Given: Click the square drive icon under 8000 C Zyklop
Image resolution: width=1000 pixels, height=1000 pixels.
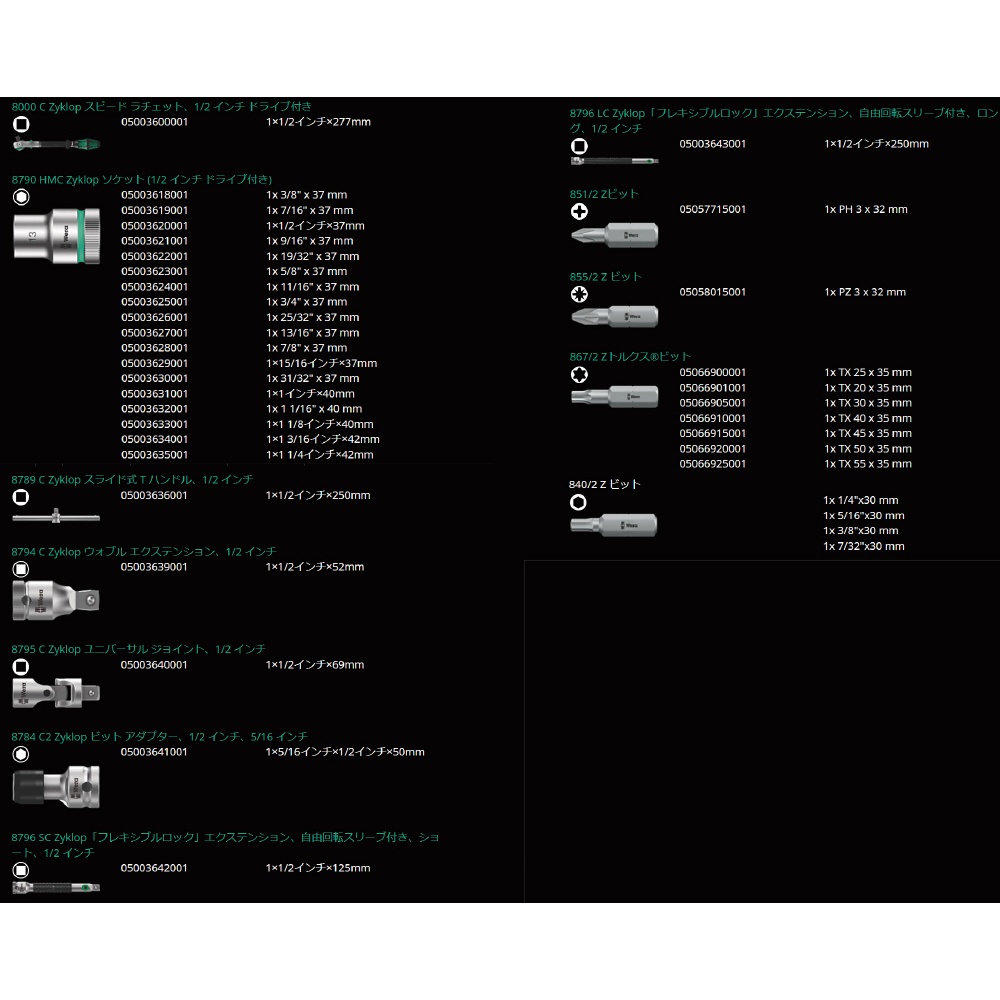Looking at the screenshot, I should pos(21,124).
